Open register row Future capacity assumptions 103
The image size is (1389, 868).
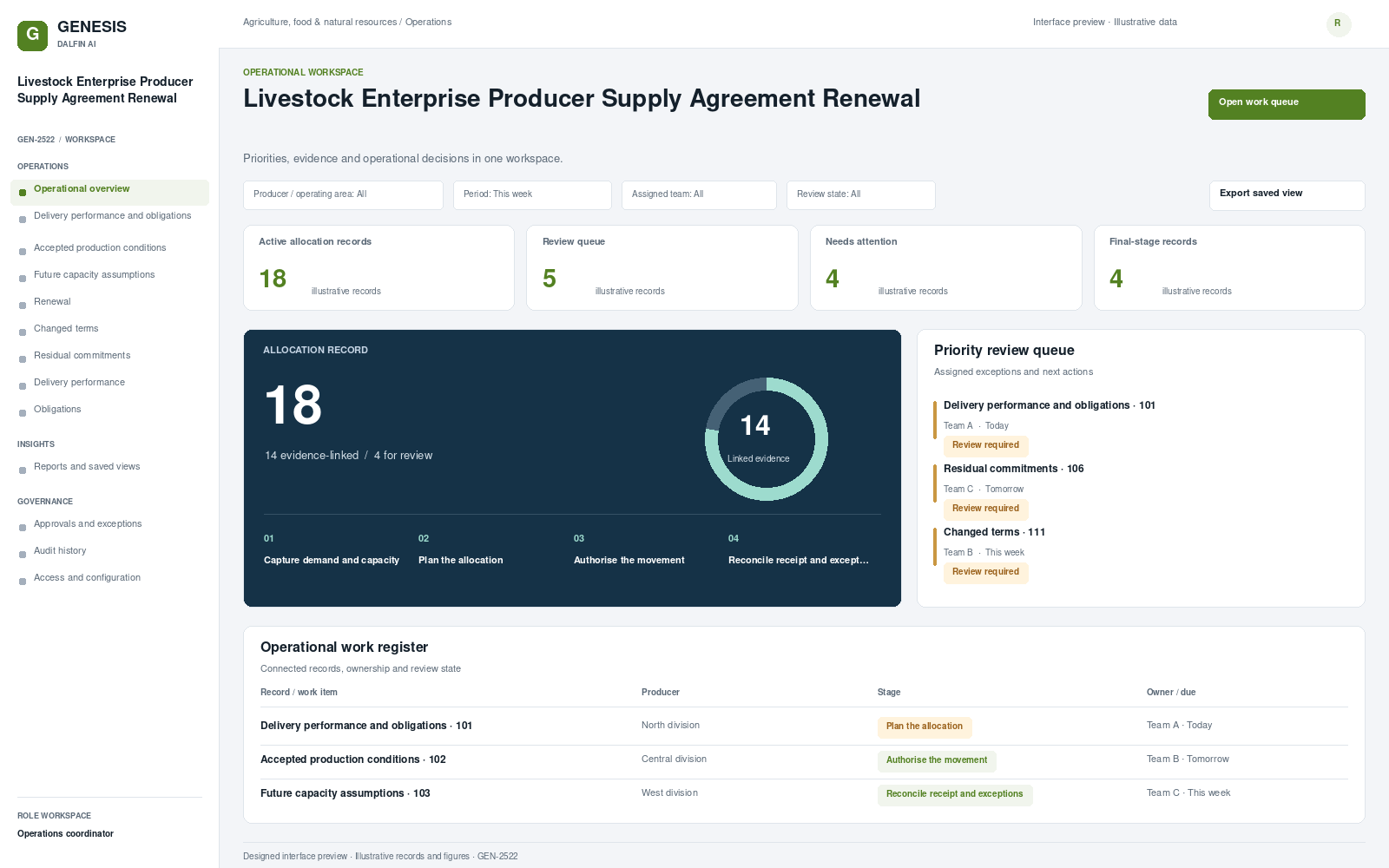point(804,793)
